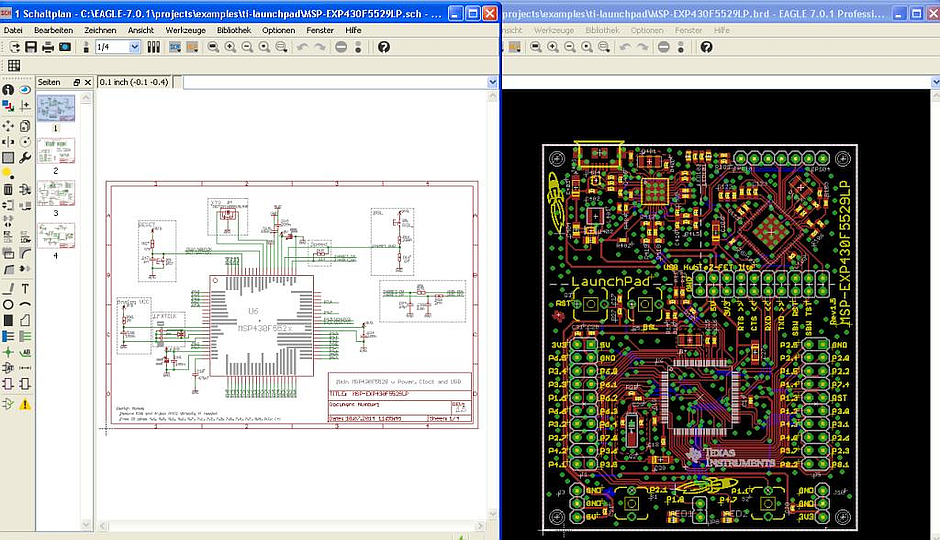
Task: Select the Delete trash tool
Action: (x=8, y=190)
